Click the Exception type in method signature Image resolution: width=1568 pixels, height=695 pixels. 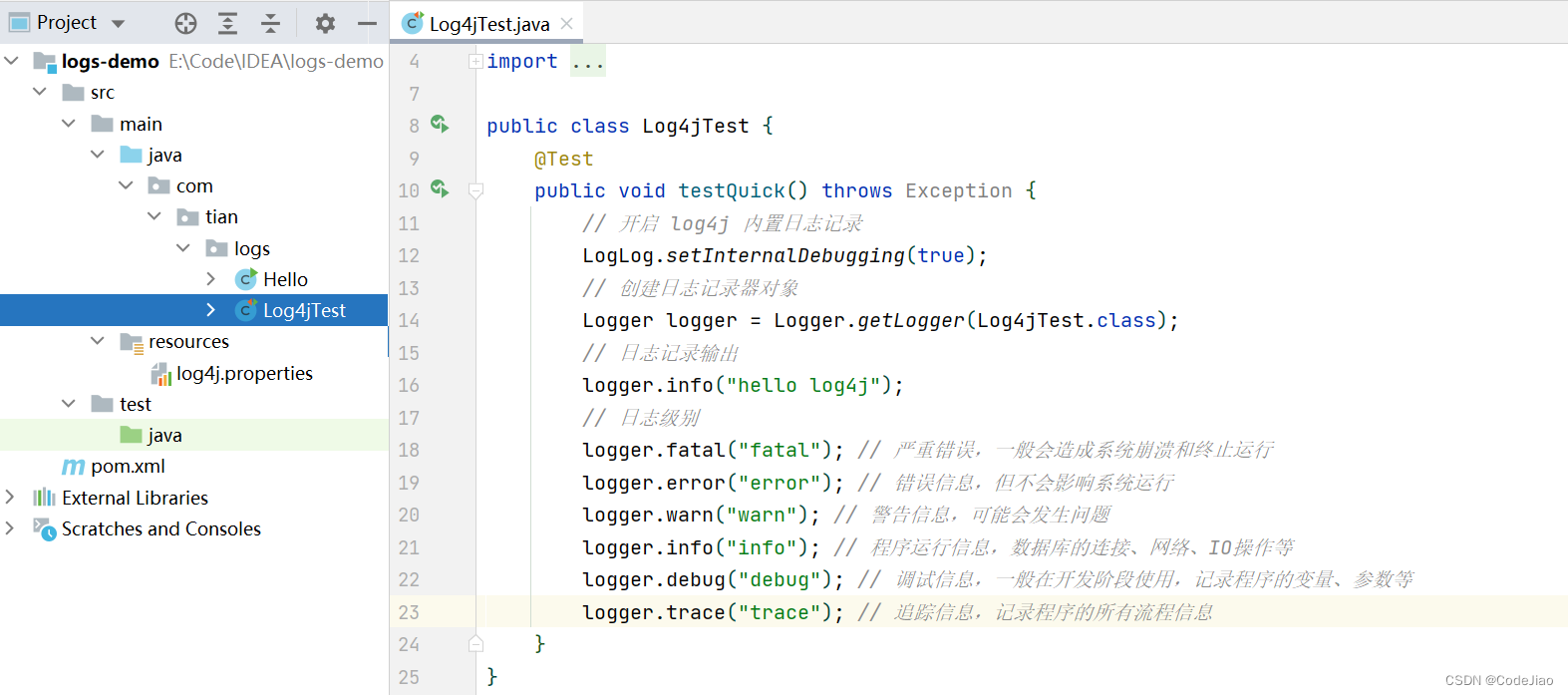coord(958,190)
